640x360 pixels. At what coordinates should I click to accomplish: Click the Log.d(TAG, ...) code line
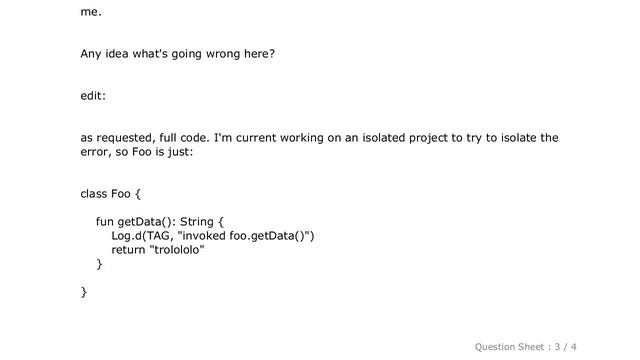(213, 236)
